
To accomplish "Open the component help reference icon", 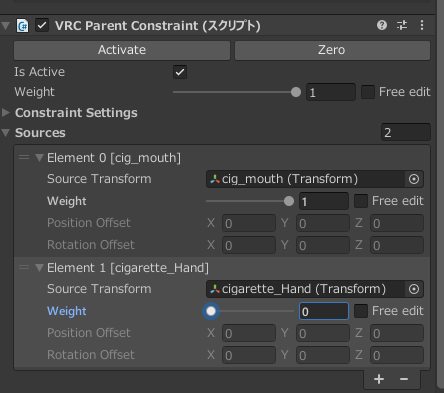I will point(382,25).
